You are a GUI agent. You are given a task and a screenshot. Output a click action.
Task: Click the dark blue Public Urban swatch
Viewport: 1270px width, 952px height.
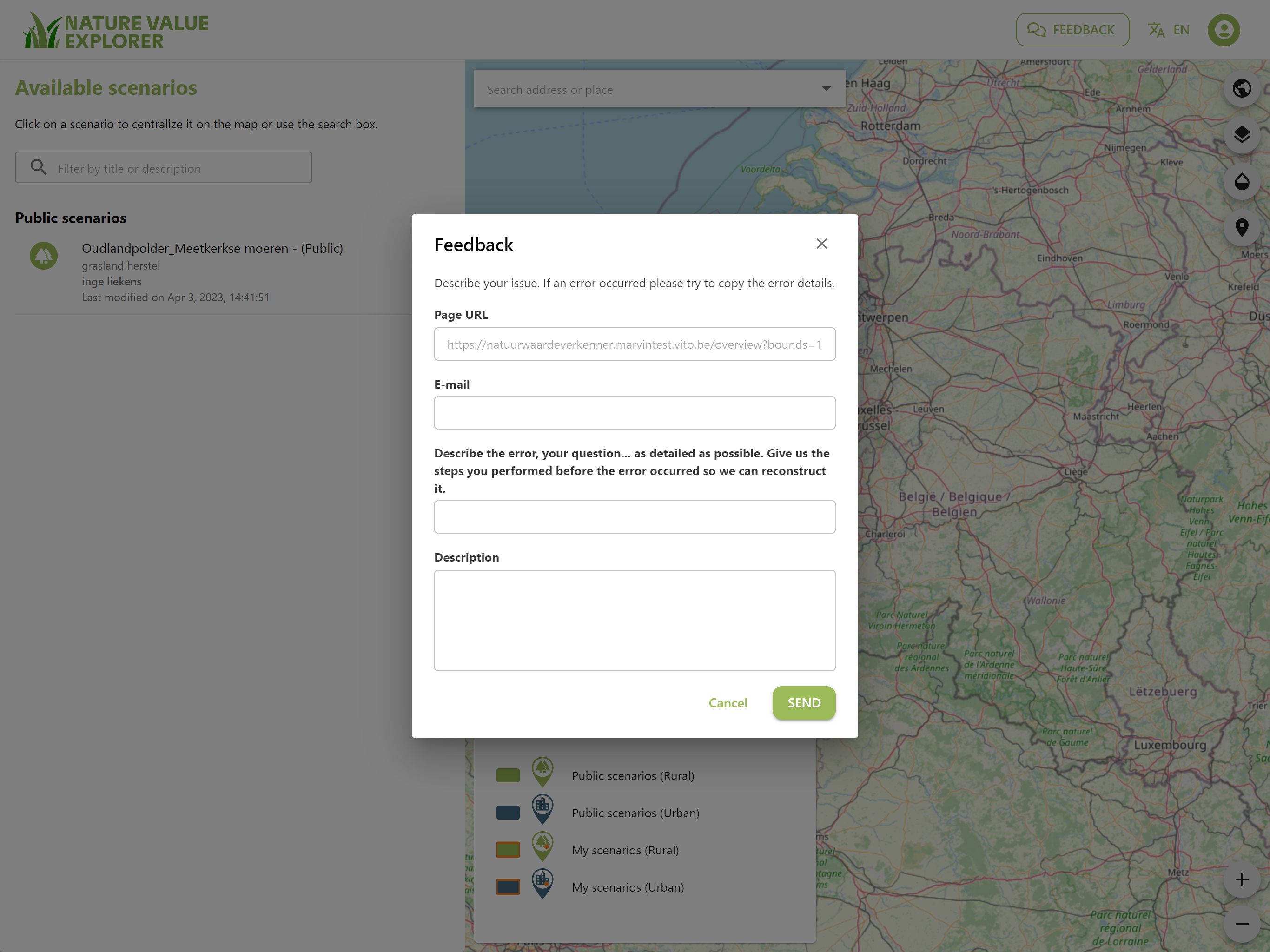click(508, 813)
